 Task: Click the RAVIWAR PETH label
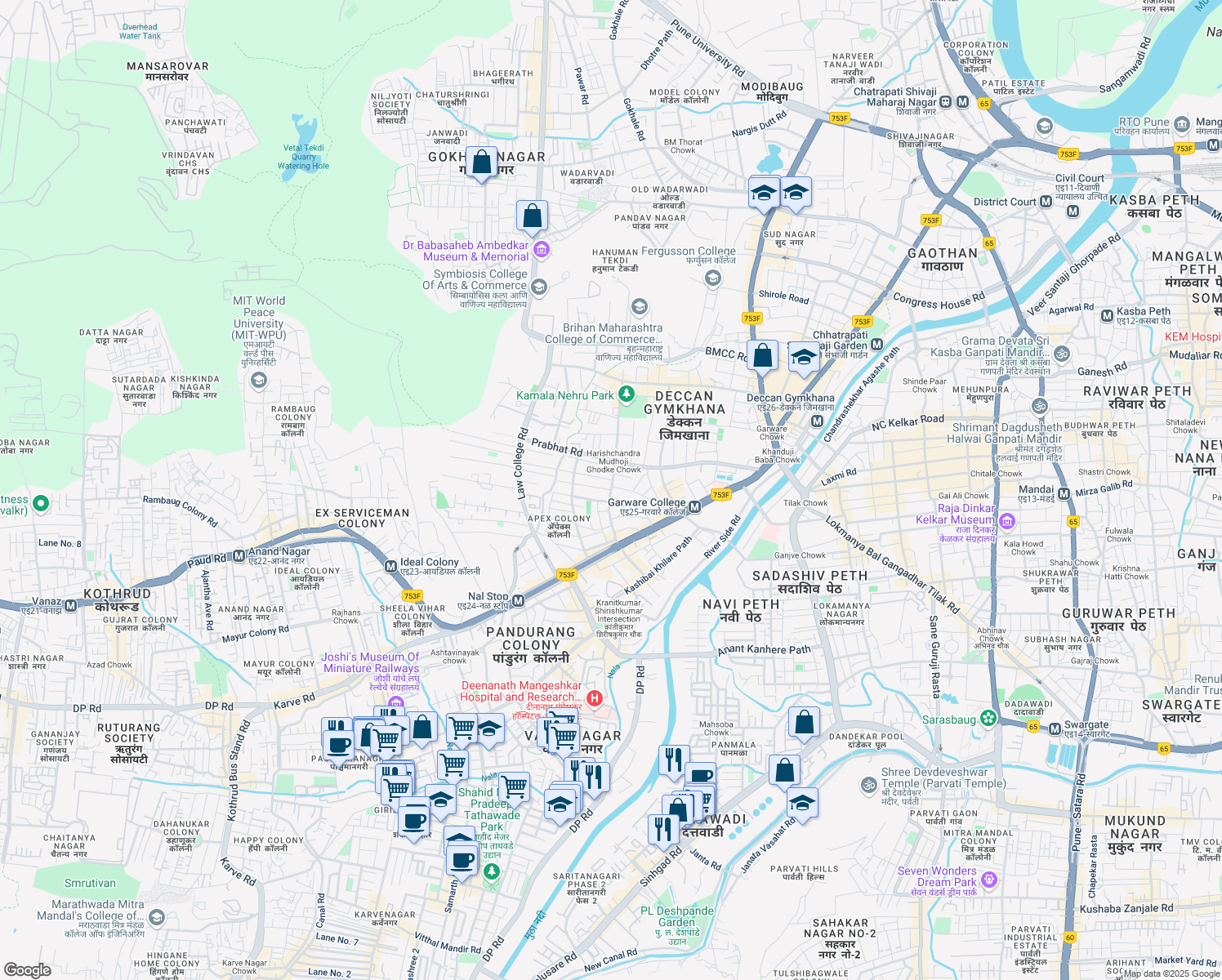pyautogui.click(x=1137, y=391)
